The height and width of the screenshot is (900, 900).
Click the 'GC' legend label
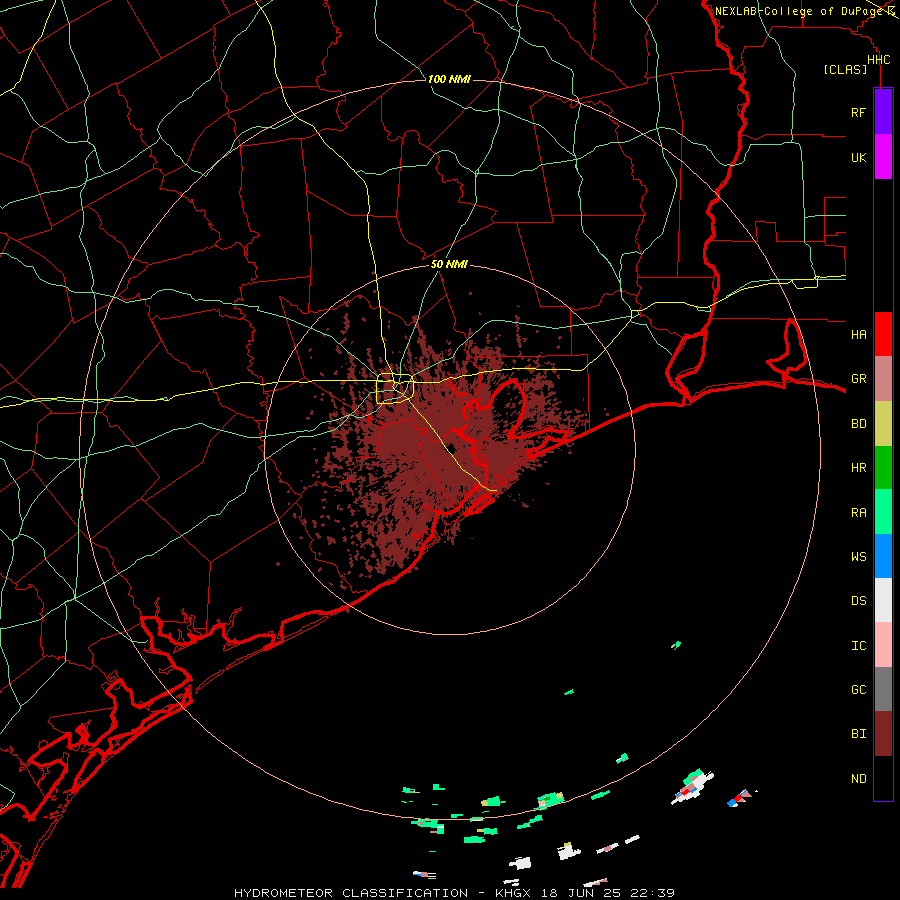pyautogui.click(x=859, y=689)
